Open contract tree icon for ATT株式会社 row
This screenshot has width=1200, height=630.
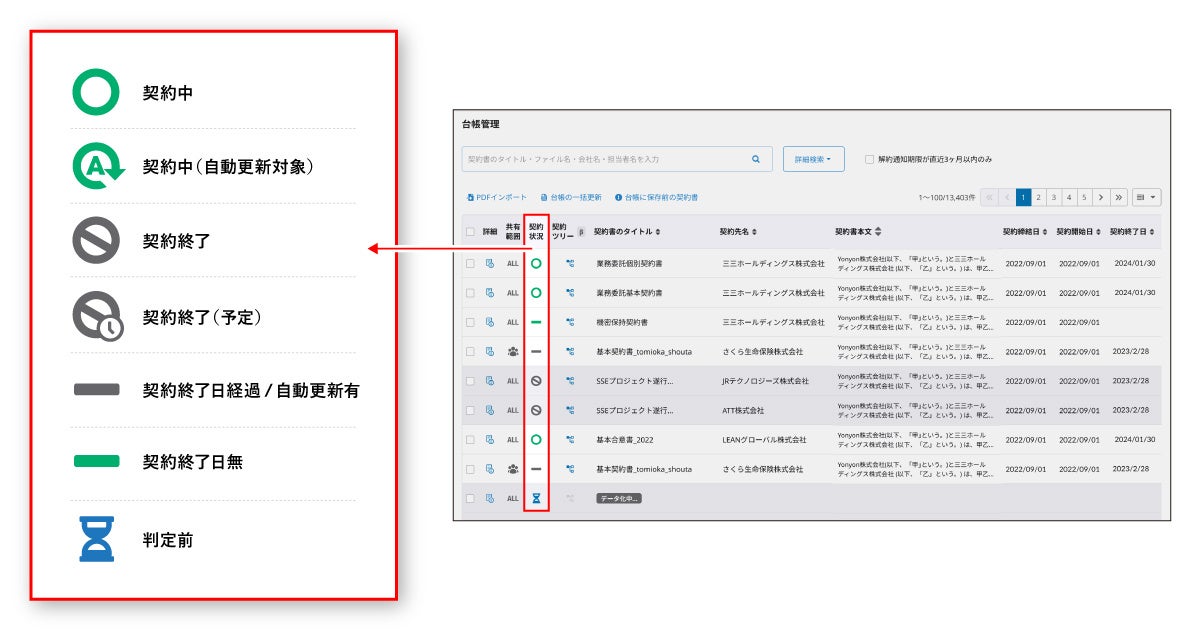pyautogui.click(x=570, y=410)
